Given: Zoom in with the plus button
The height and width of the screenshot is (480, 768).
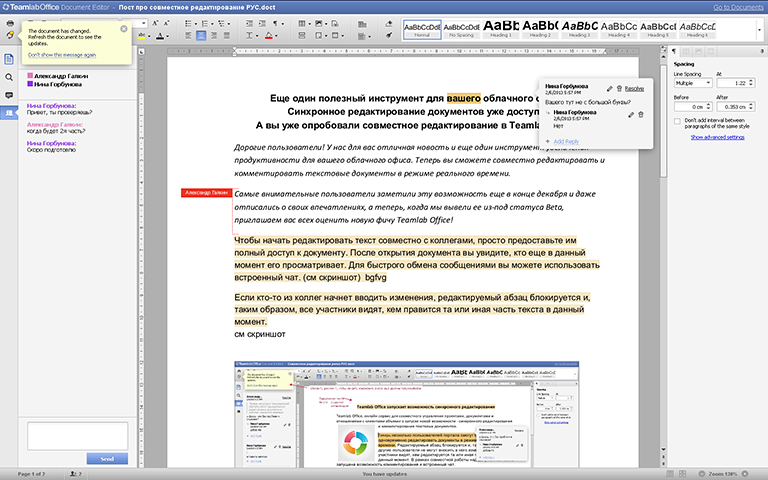Looking at the screenshot, I should pos(745,474).
